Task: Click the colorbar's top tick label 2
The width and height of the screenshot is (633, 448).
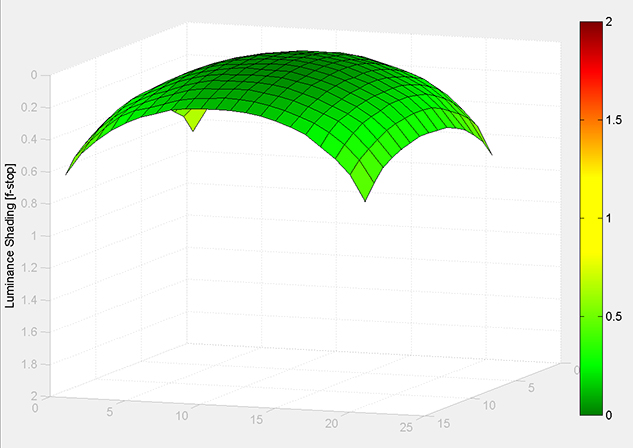Action: 609,22
